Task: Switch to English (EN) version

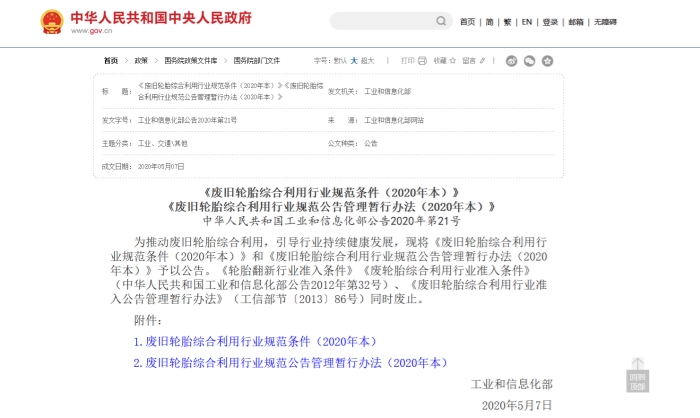Action: tap(526, 22)
